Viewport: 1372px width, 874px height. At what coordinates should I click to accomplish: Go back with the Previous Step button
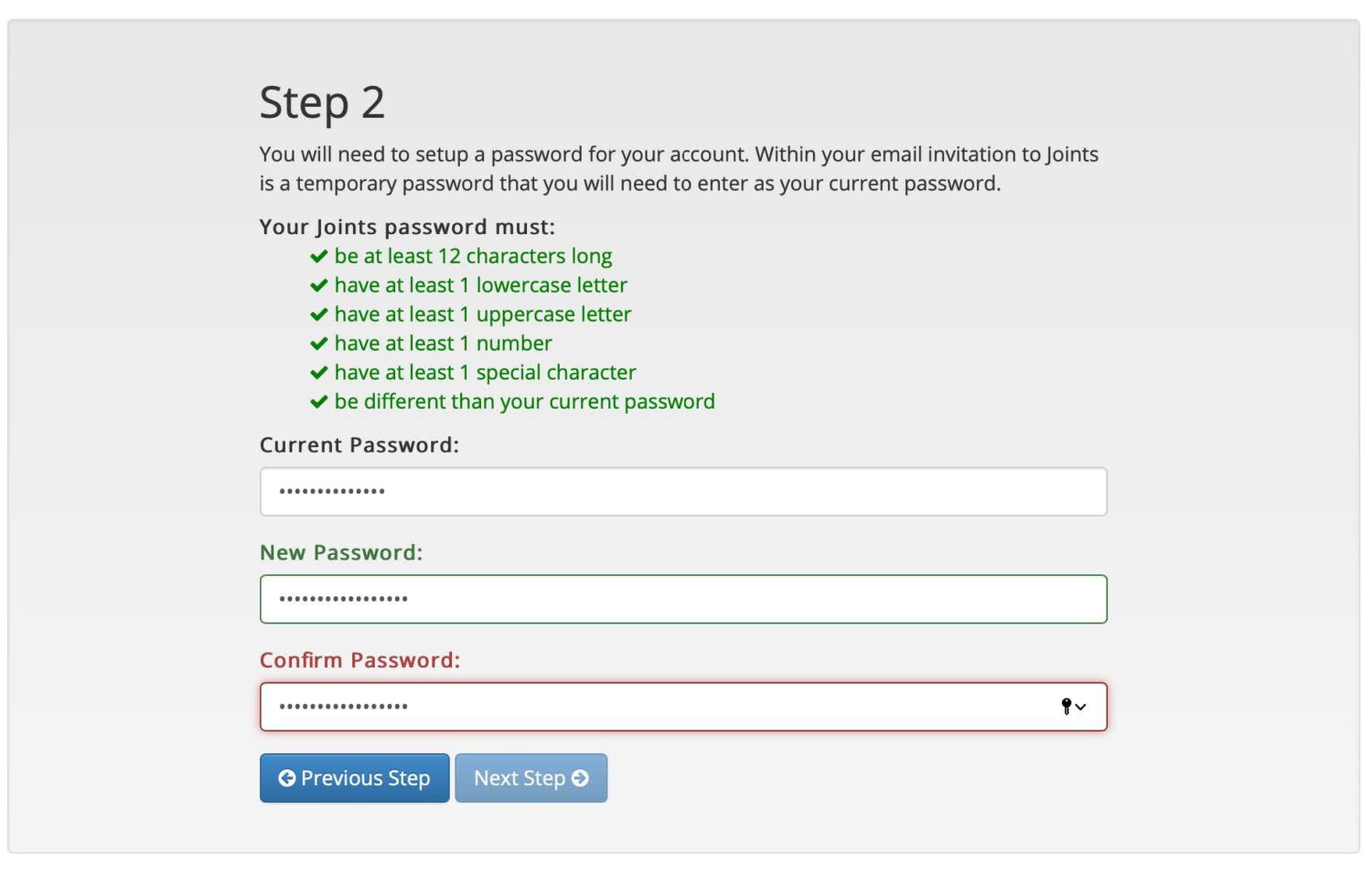pos(354,778)
